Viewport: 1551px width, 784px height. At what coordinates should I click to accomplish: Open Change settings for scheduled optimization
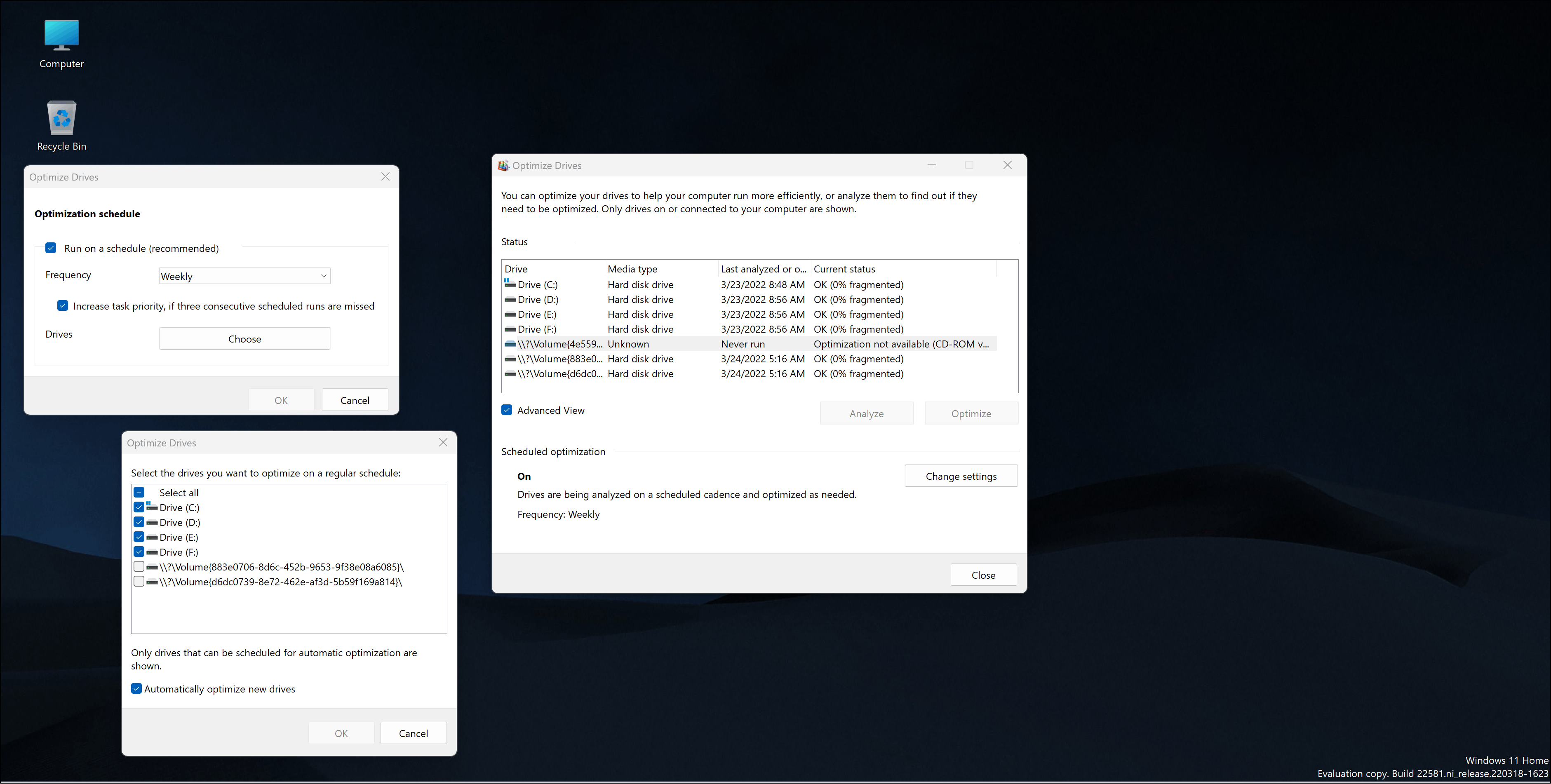click(x=960, y=475)
